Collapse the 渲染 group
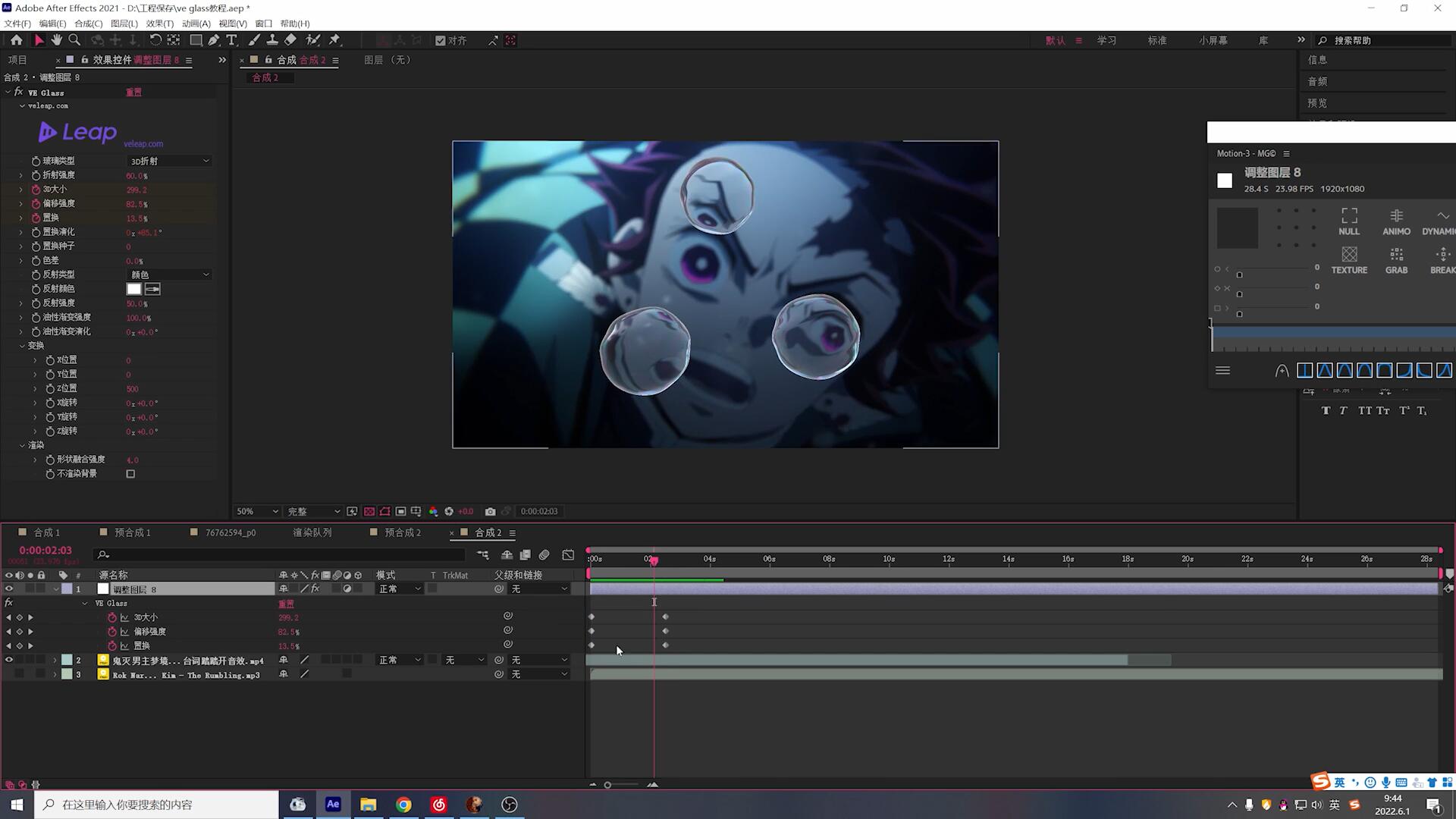The height and width of the screenshot is (819, 1456). coord(22,446)
